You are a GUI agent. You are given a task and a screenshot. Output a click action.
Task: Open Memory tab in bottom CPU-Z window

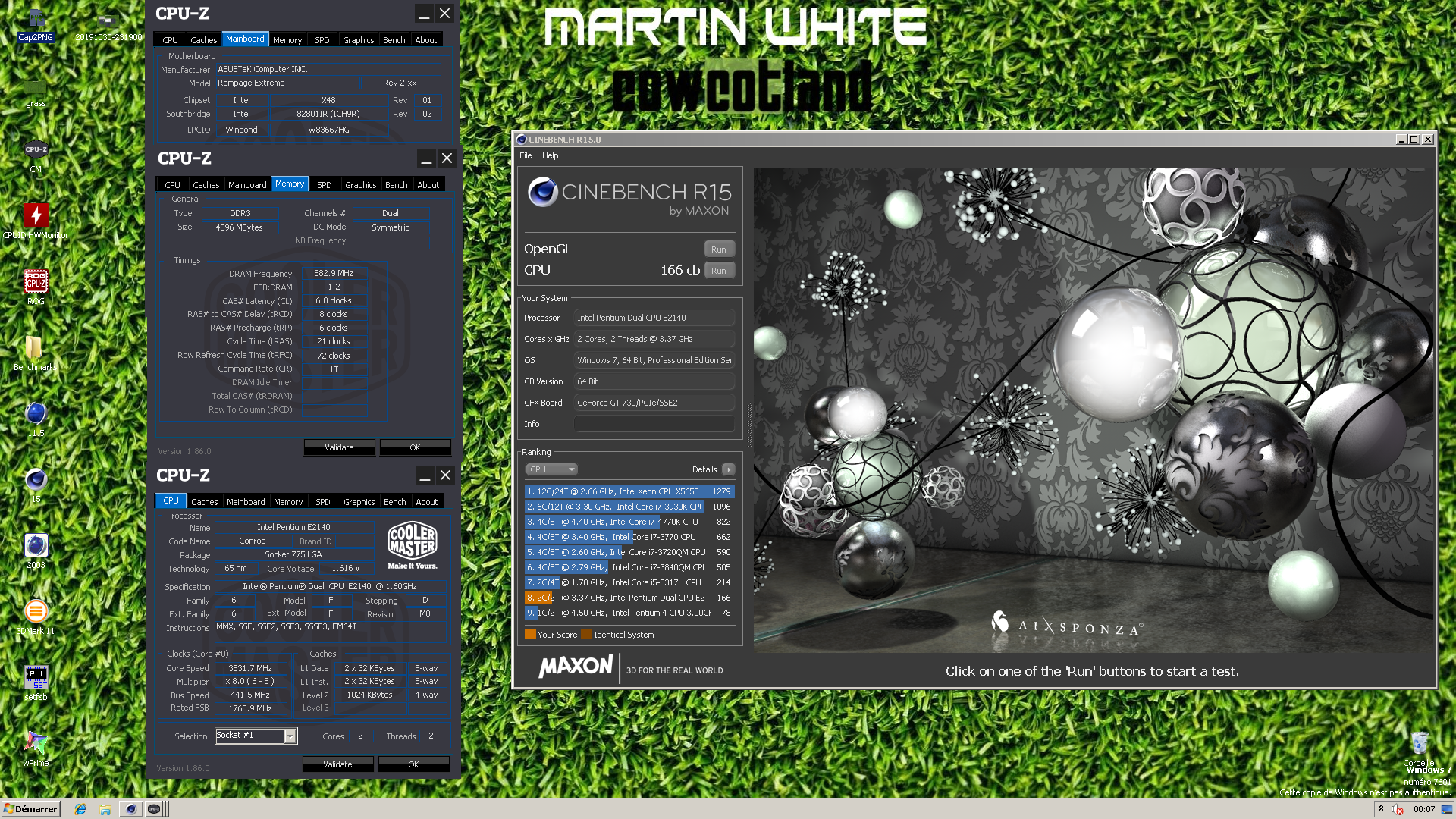pos(288,502)
